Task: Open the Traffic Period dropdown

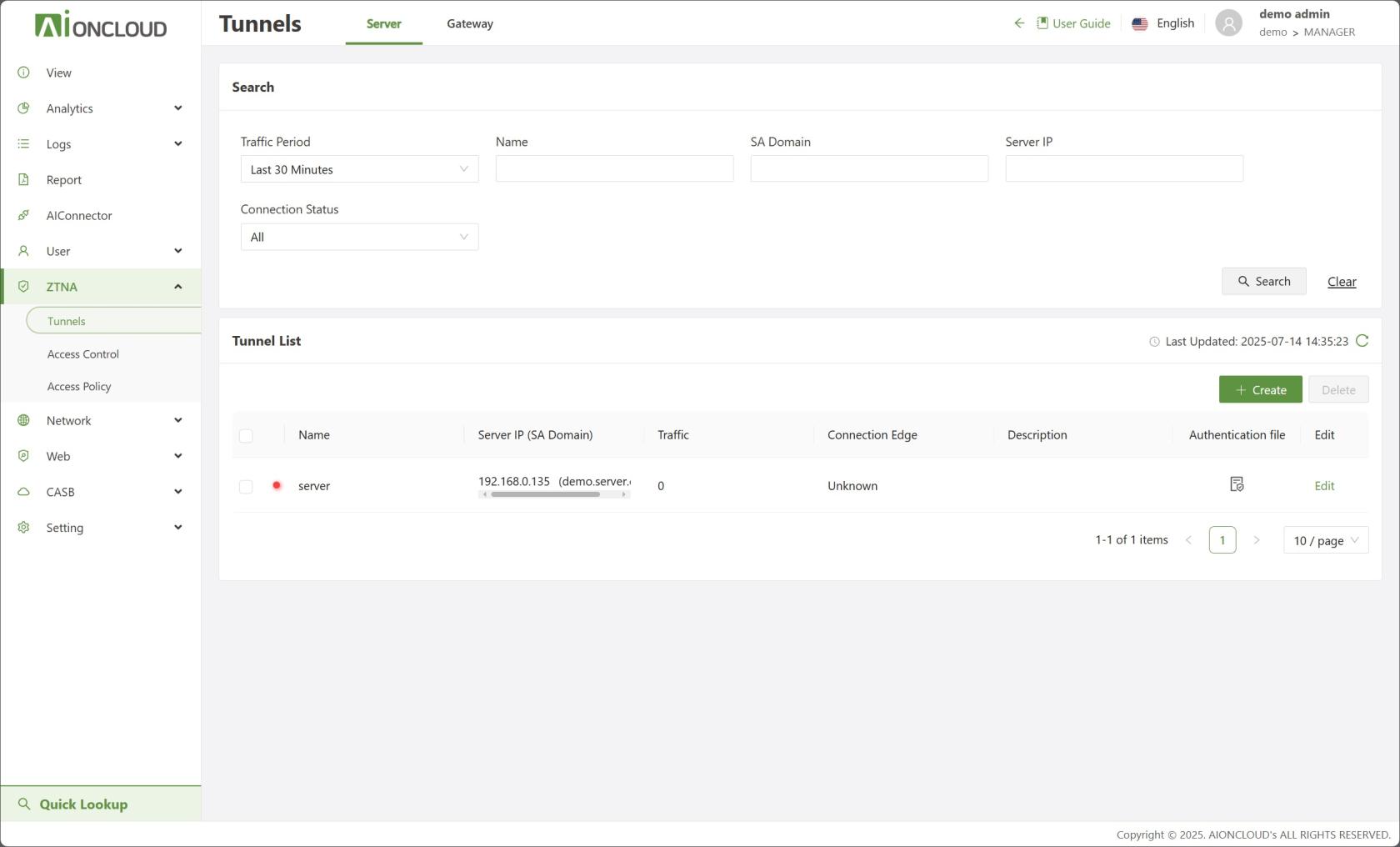Action: click(x=359, y=169)
